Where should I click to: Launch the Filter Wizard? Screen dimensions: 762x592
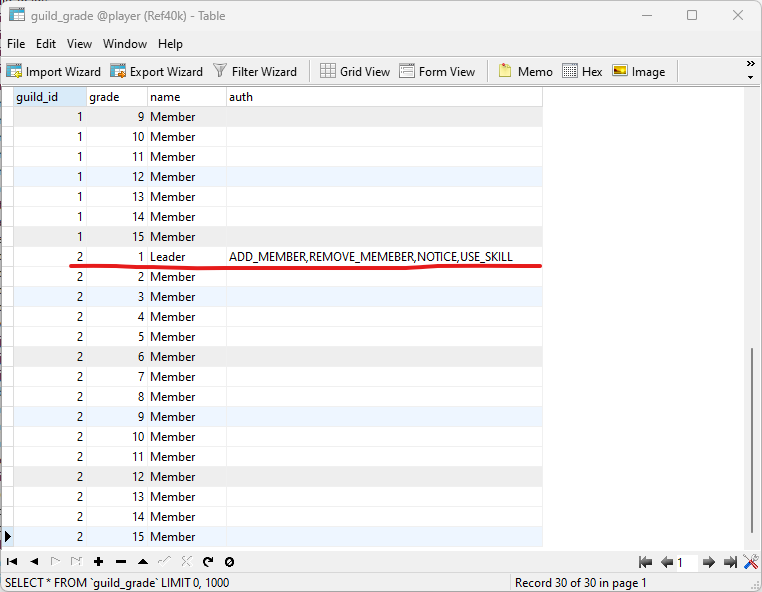pyautogui.click(x=255, y=71)
